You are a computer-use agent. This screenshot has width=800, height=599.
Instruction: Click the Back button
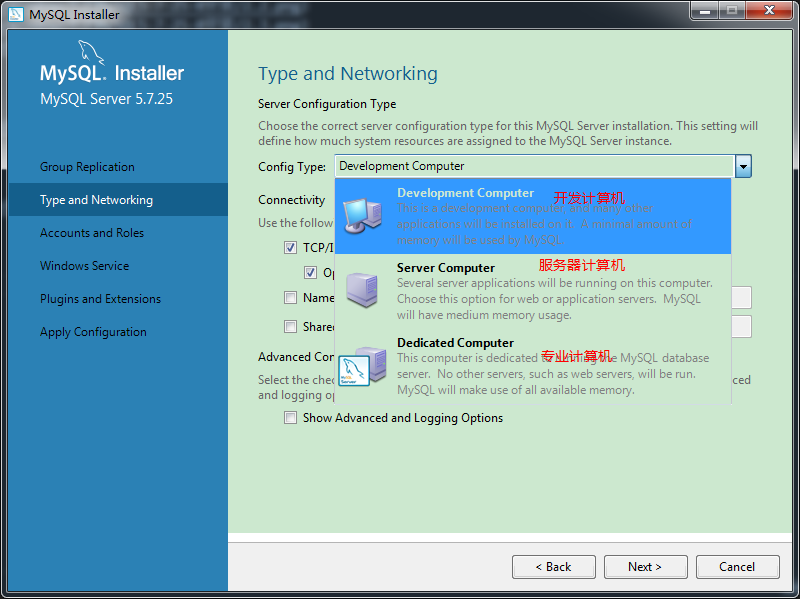pos(553,567)
